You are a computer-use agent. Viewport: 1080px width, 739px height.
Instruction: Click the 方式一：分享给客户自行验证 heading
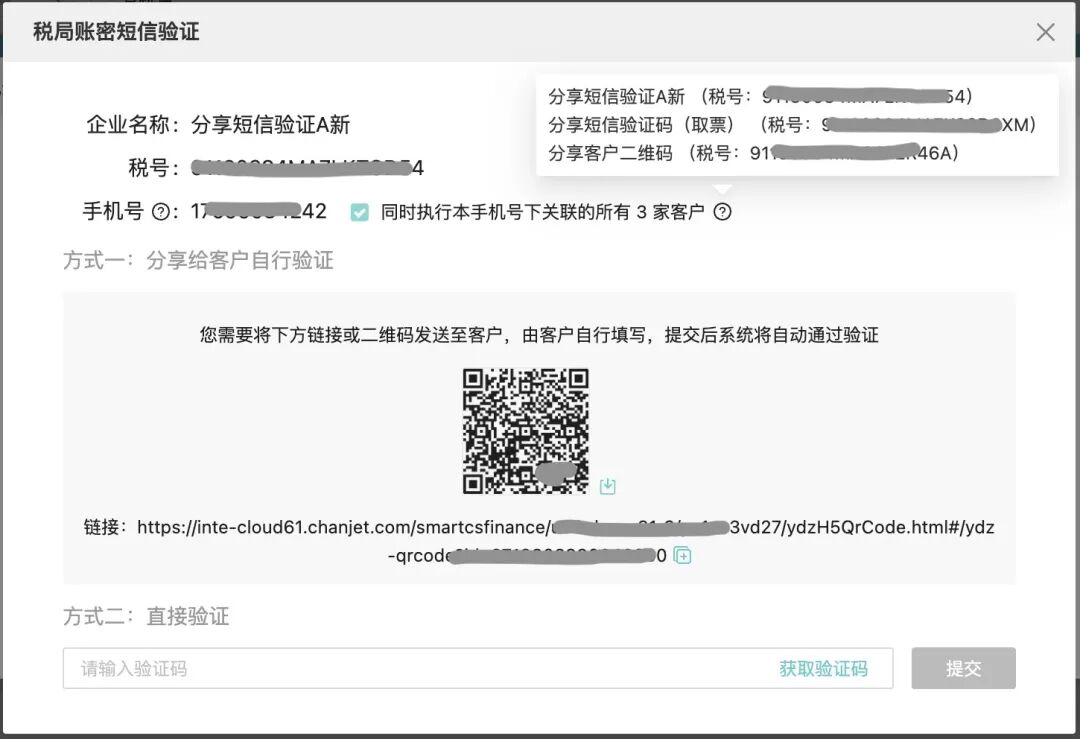pyautogui.click(x=198, y=260)
